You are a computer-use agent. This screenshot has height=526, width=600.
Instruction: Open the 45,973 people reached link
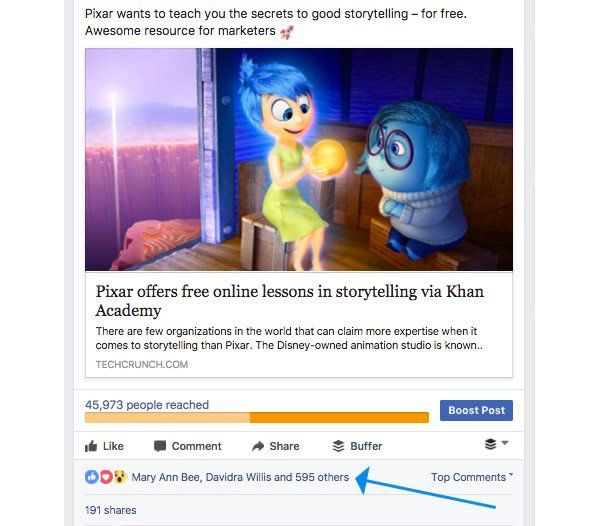(147, 405)
